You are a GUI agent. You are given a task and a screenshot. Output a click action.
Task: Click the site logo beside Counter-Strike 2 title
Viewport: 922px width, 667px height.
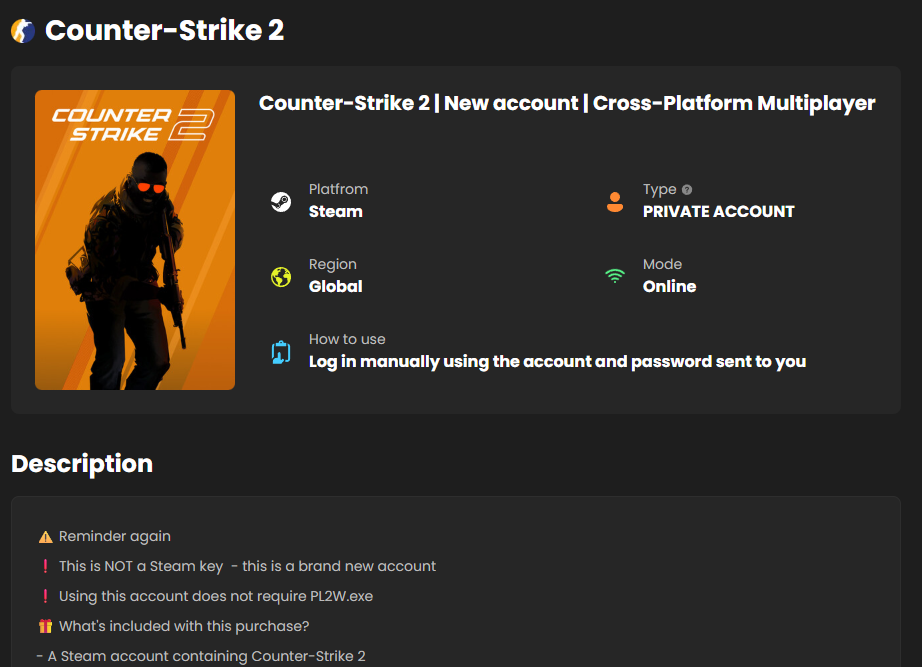[23, 30]
